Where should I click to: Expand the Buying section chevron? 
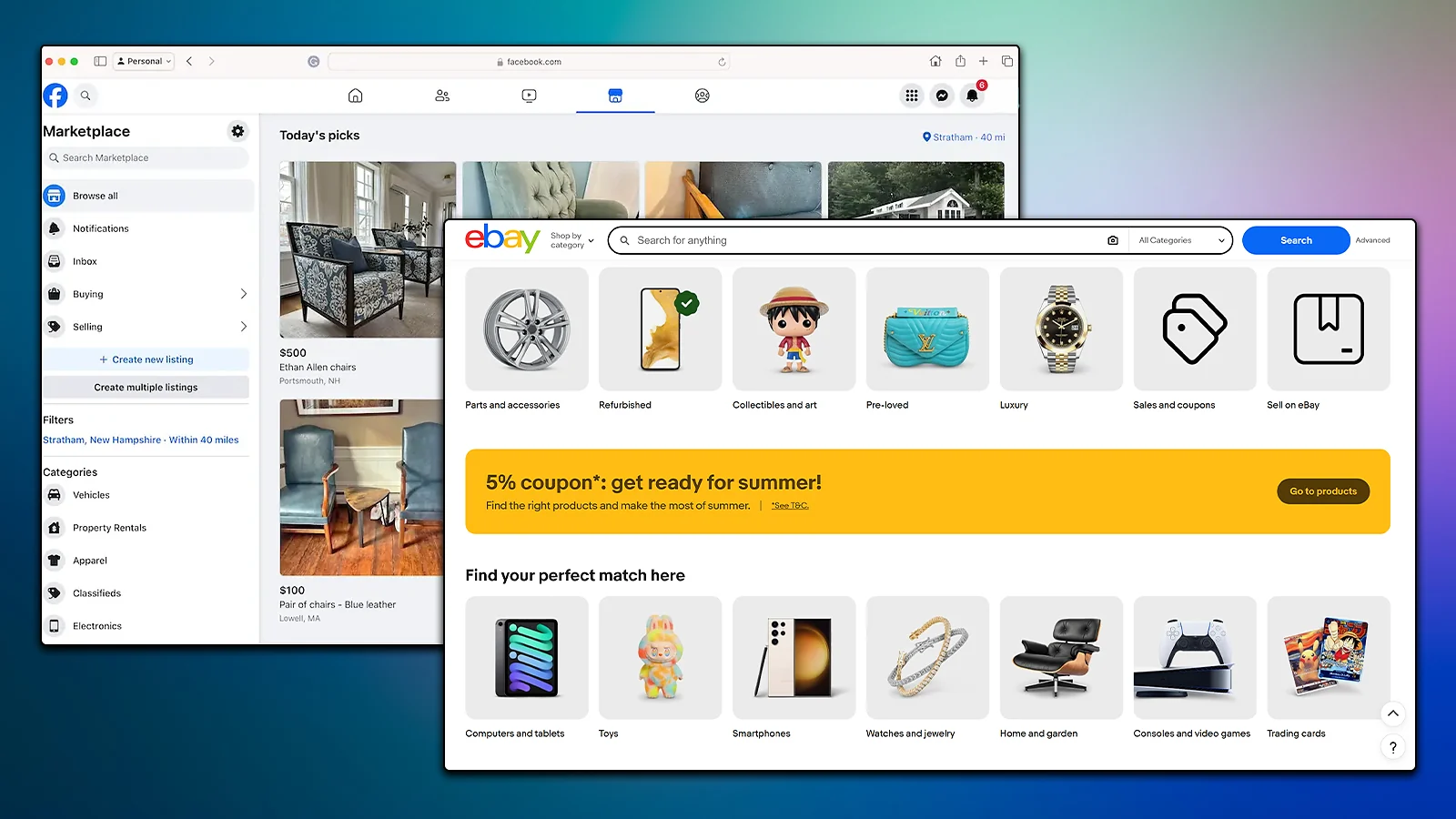click(243, 294)
